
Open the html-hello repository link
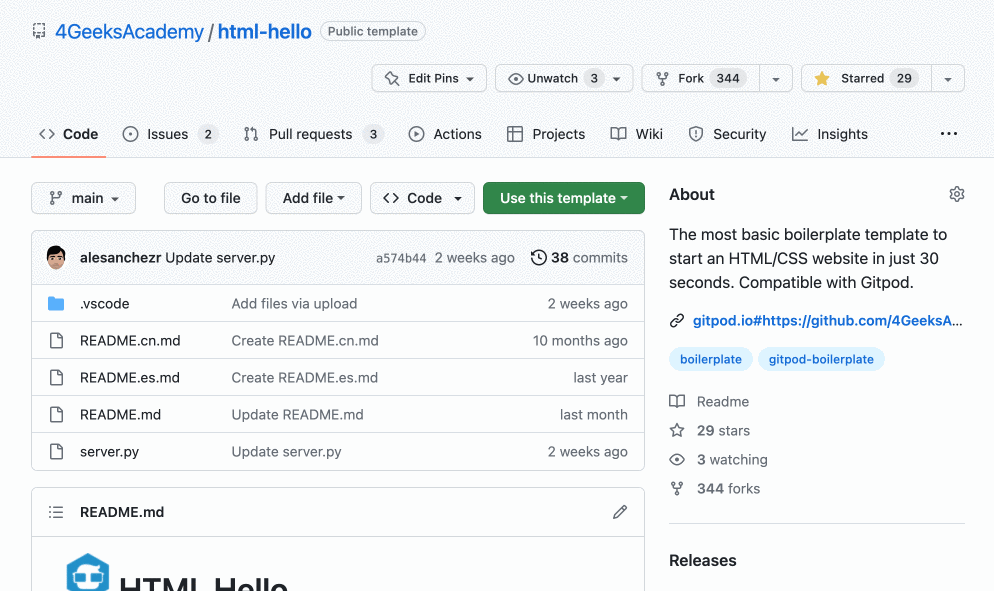[264, 32]
